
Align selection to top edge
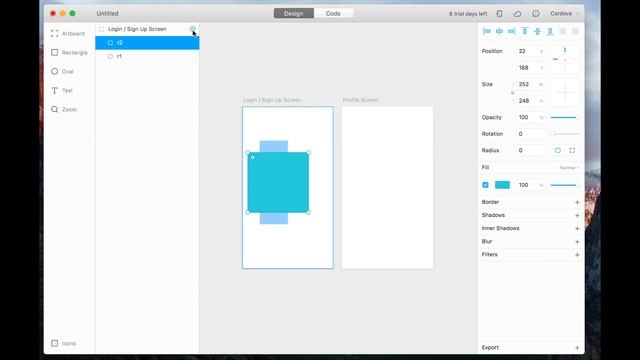(525, 31)
